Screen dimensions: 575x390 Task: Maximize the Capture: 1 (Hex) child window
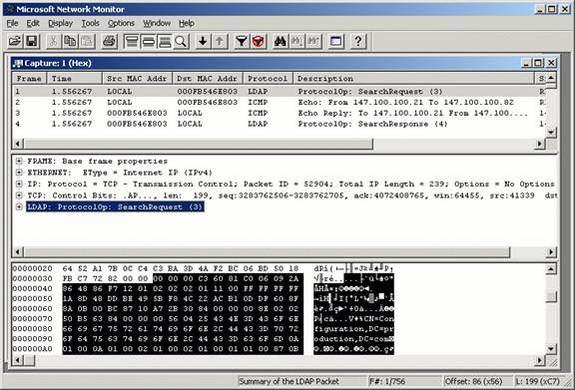click(x=538, y=63)
